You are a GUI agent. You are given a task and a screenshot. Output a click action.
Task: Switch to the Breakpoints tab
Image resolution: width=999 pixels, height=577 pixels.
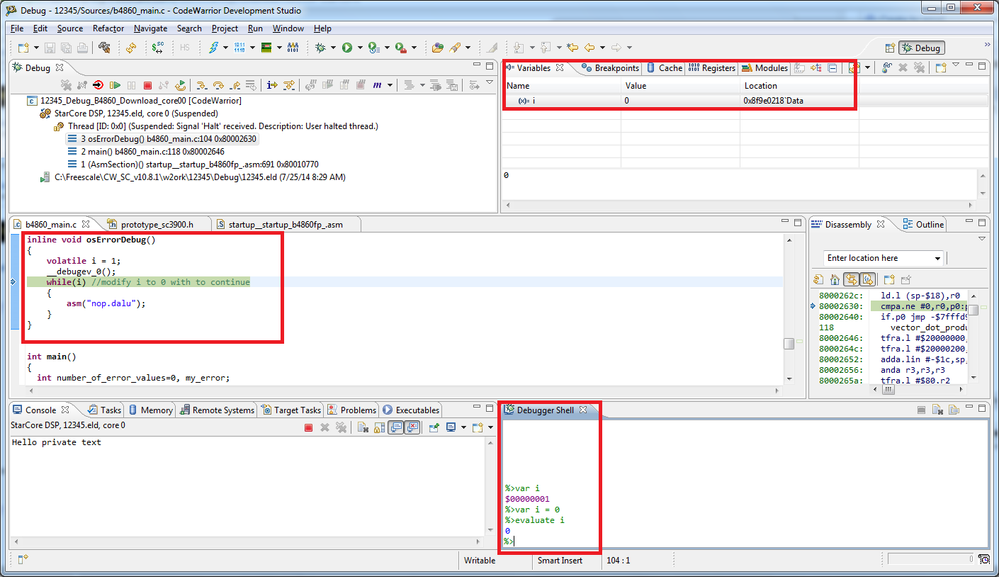click(610, 68)
